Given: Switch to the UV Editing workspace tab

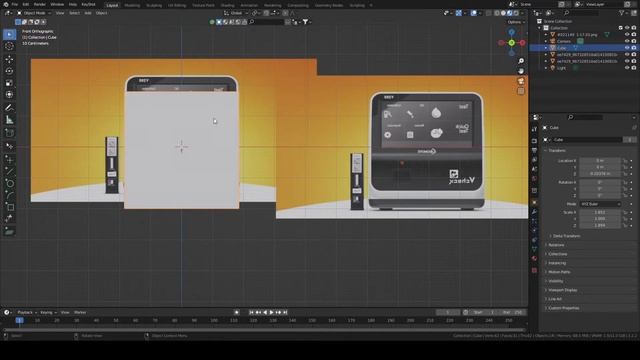Looking at the screenshot, I should tap(177, 5).
